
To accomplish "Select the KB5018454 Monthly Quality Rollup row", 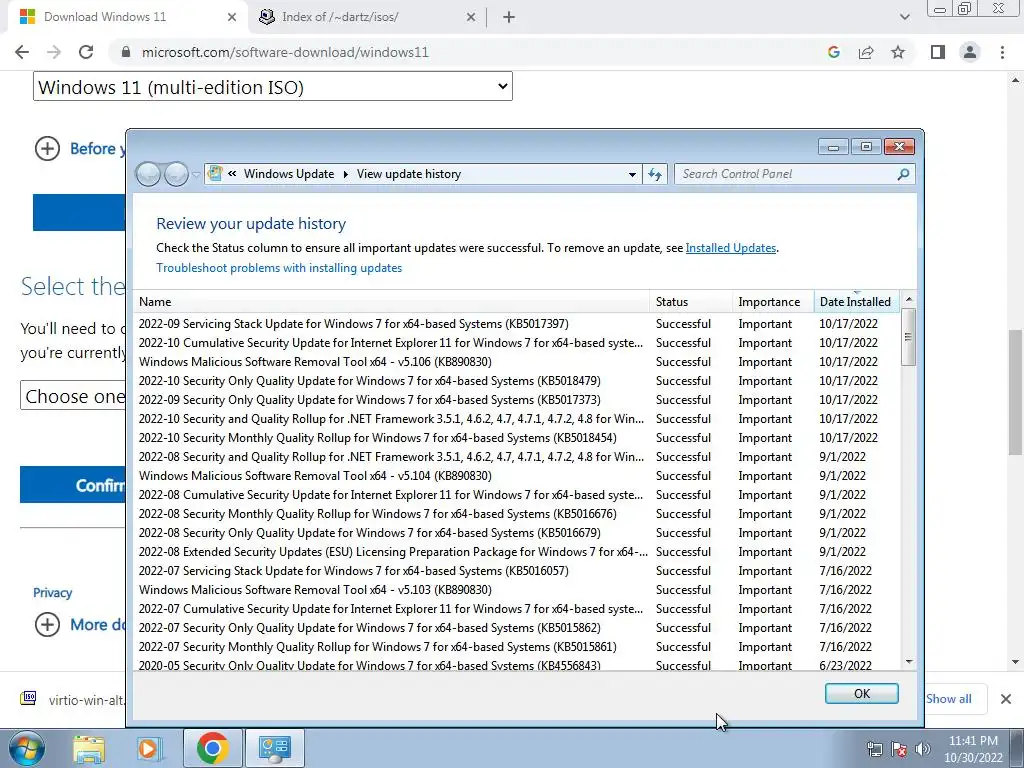I will [x=517, y=438].
